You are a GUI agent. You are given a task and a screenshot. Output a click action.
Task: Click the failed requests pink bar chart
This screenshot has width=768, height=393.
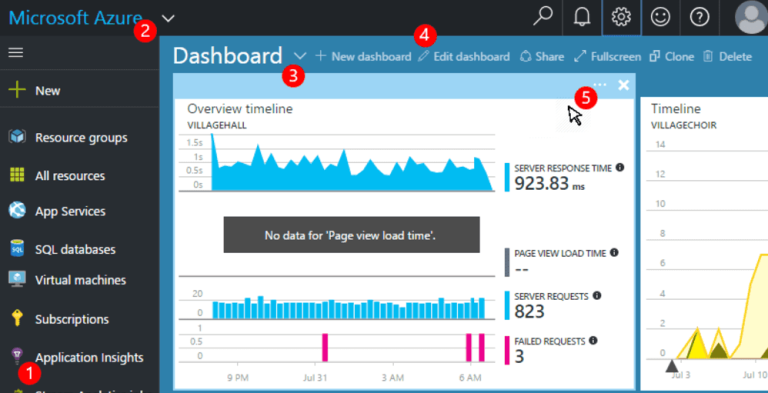tap(403, 347)
